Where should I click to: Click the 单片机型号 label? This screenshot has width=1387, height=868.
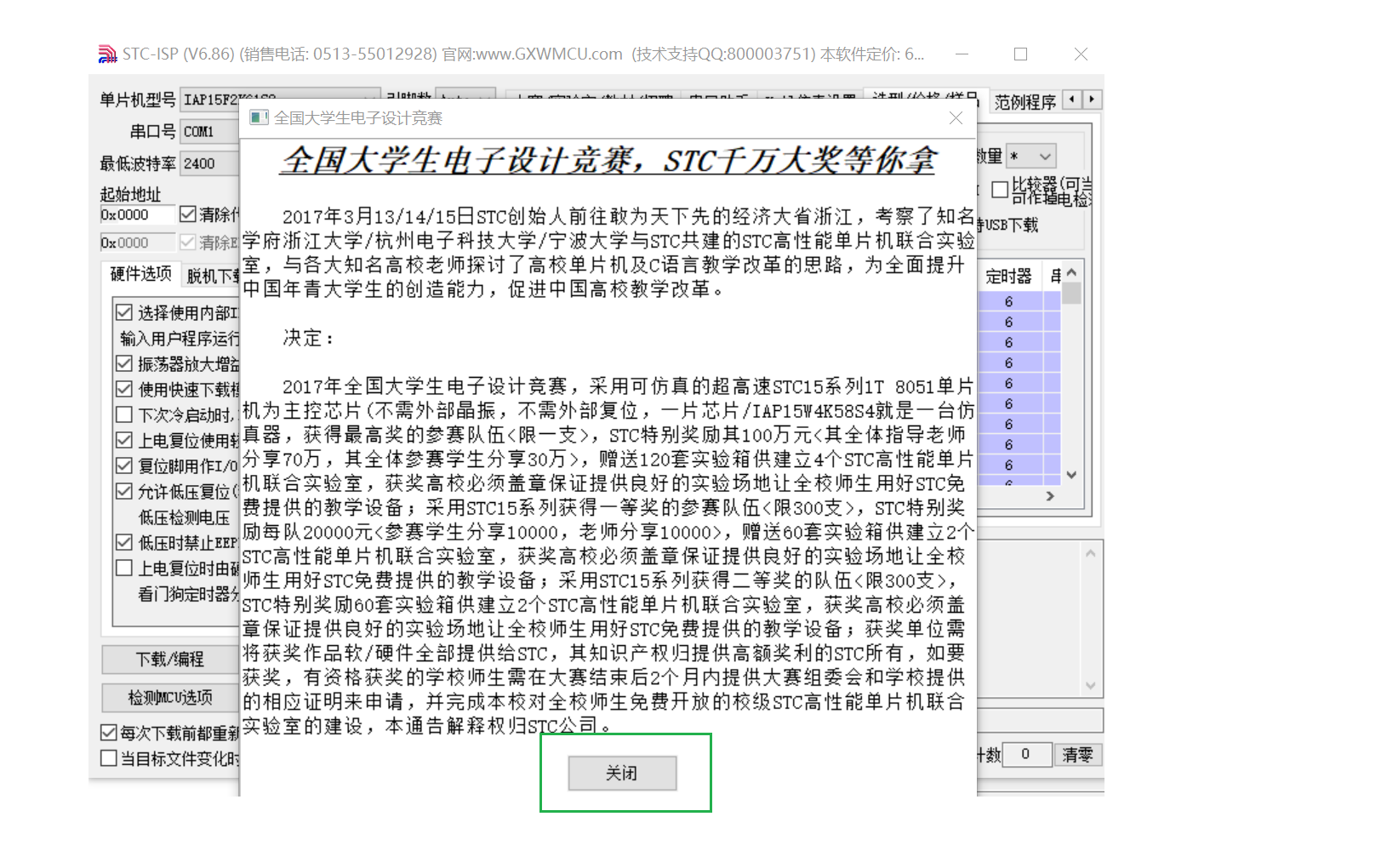(x=138, y=100)
